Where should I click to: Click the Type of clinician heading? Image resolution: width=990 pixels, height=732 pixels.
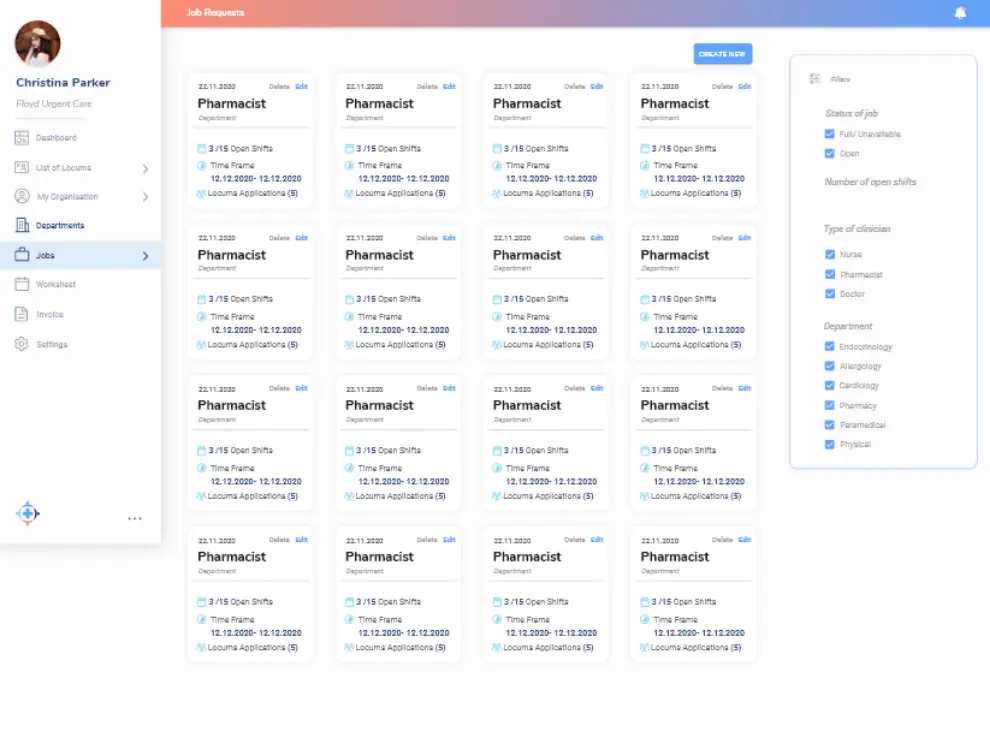point(857,229)
